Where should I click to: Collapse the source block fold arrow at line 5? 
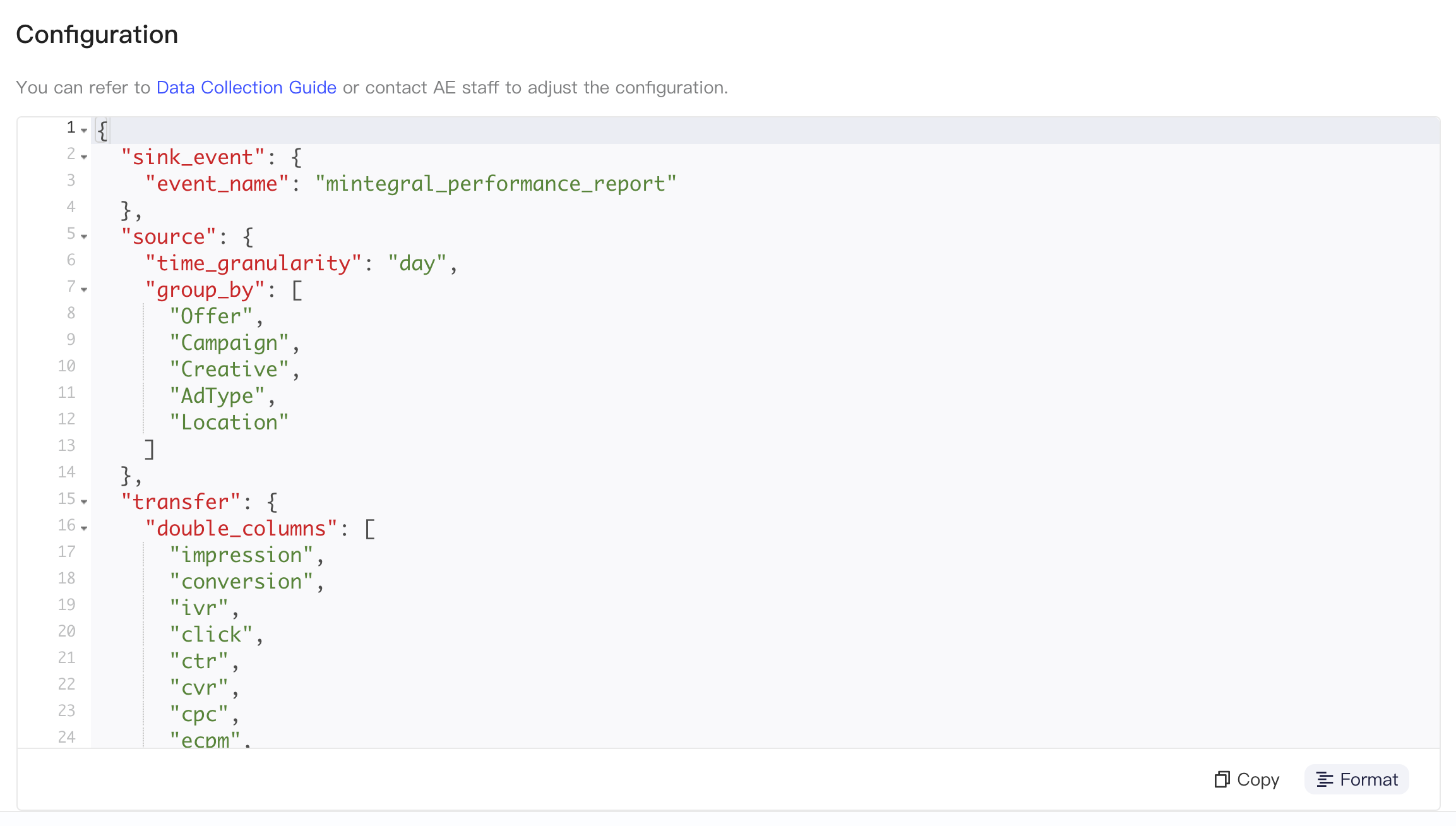(x=84, y=236)
